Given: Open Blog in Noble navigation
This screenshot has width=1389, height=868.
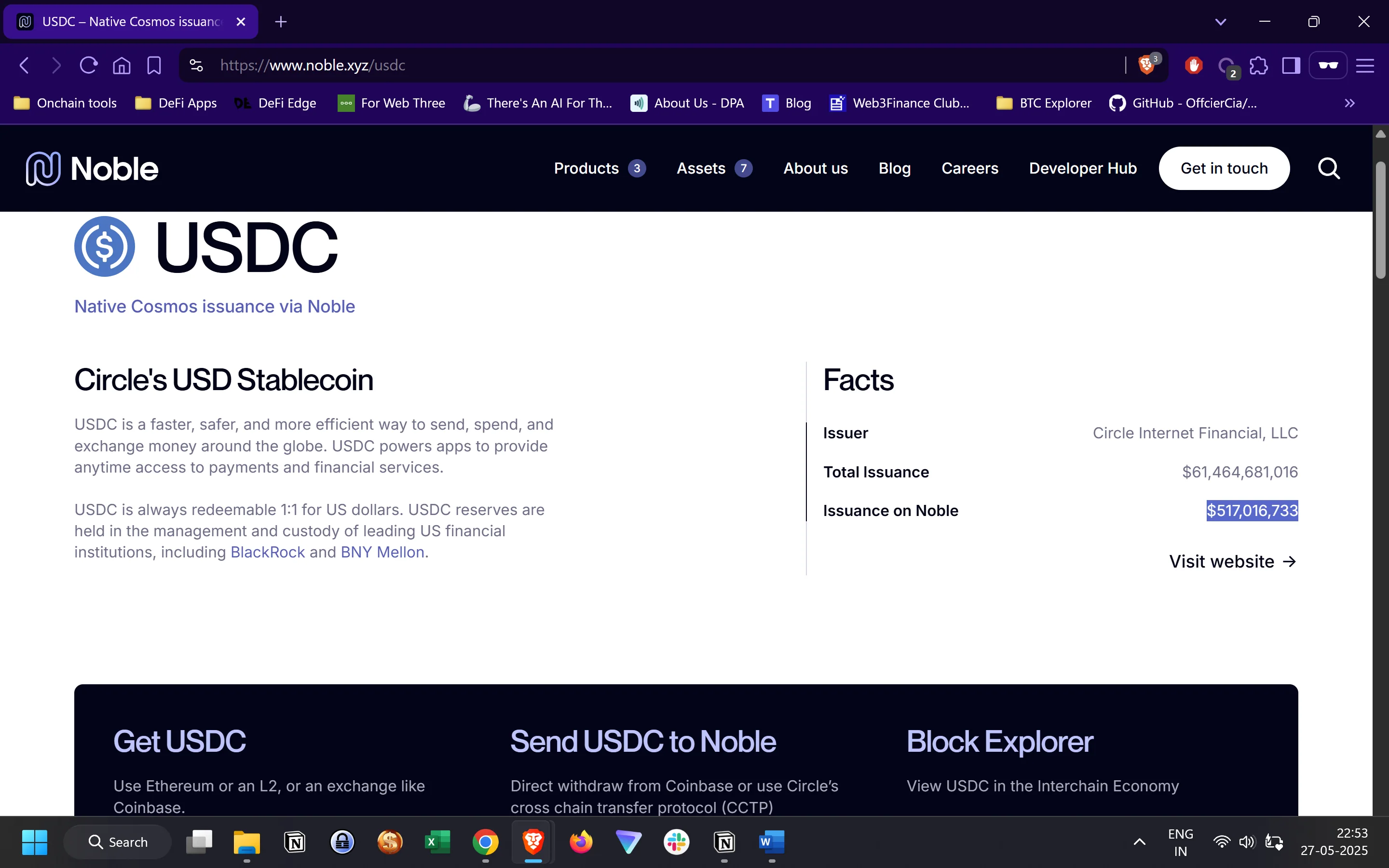Looking at the screenshot, I should 894,168.
